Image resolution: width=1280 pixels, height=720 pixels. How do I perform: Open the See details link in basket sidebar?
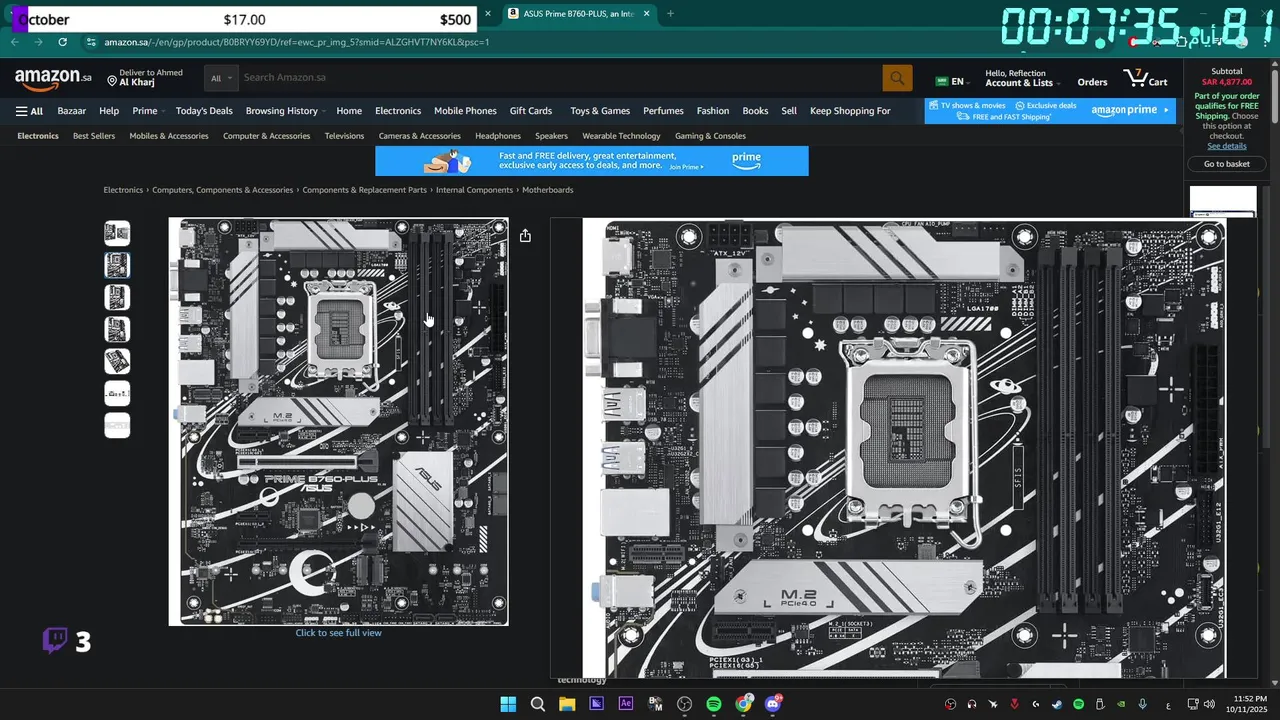tap(1226, 146)
